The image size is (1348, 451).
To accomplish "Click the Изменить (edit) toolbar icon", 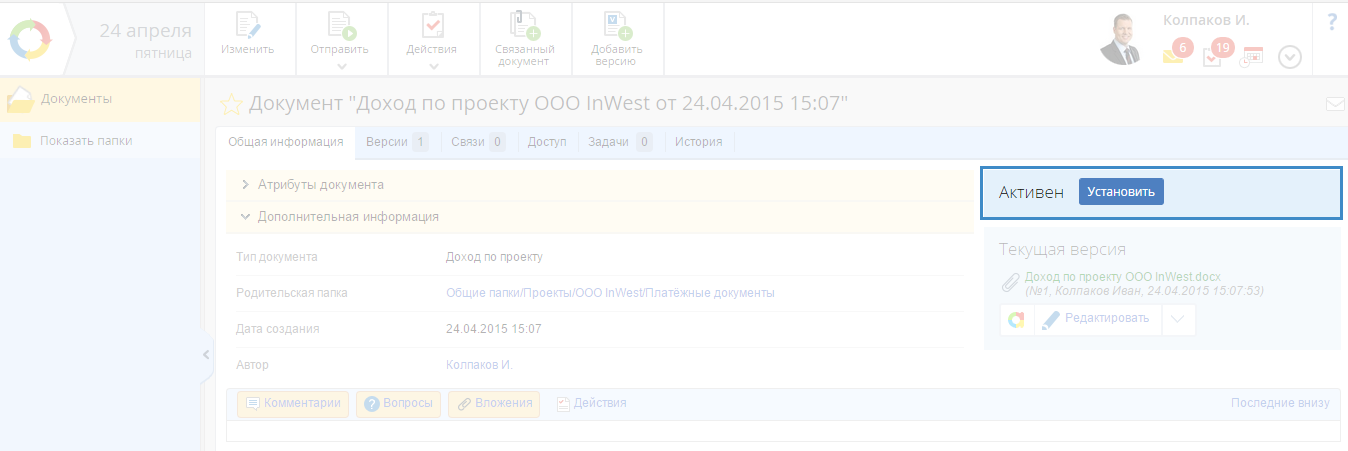I will (x=247, y=26).
